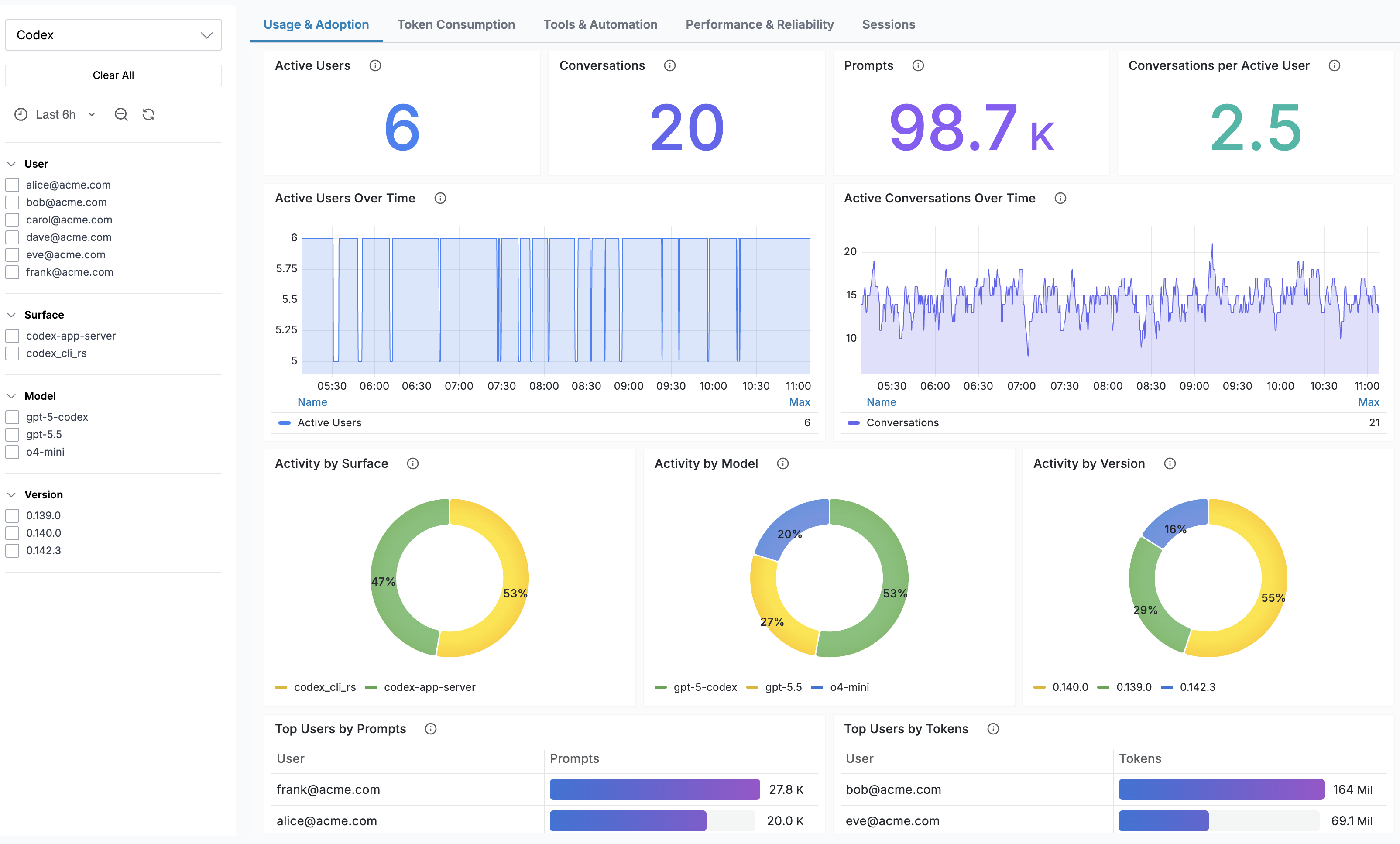
Task: Switch to Token Consumption tab
Action: (456, 24)
